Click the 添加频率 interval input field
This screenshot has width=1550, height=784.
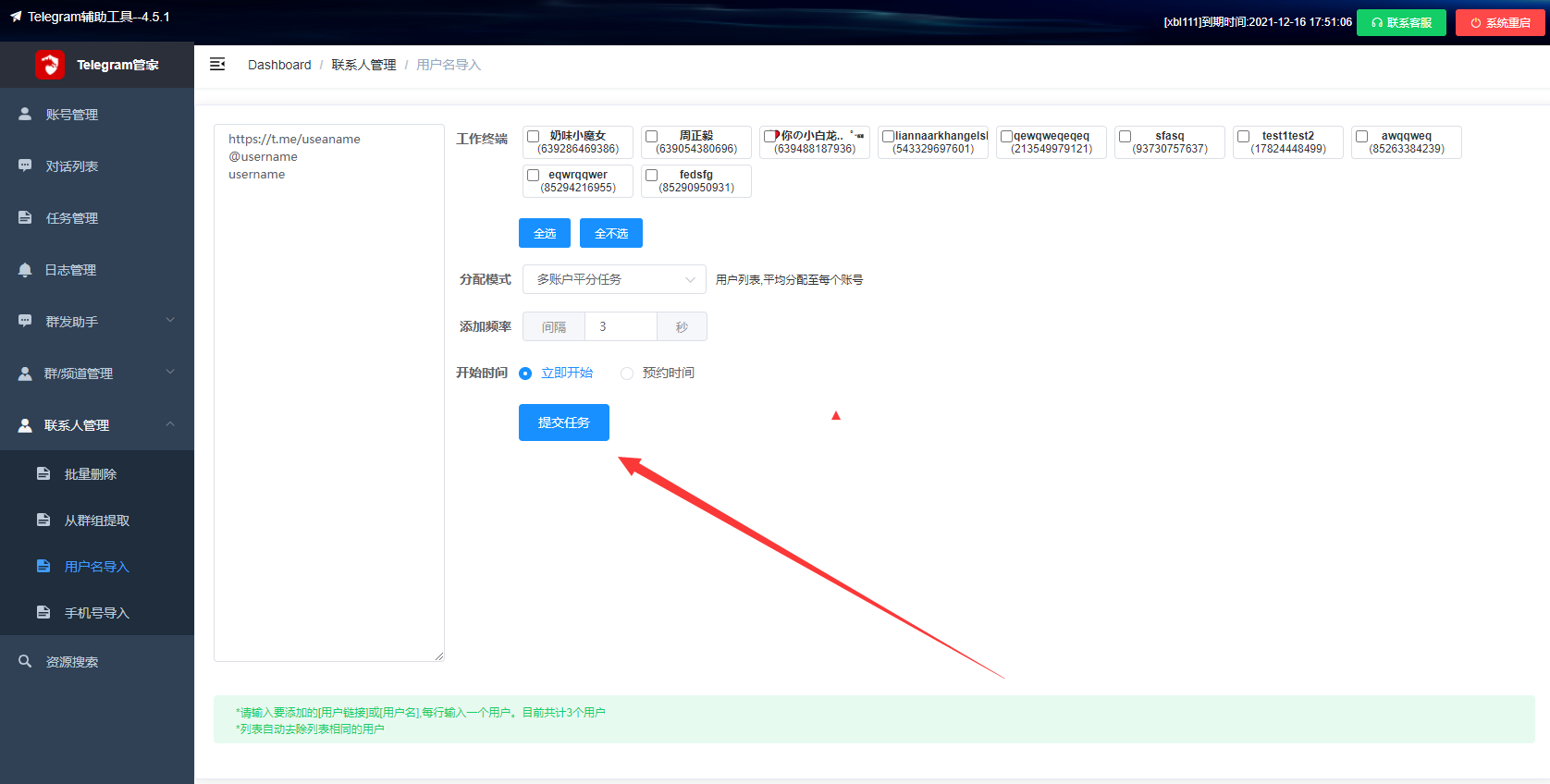coord(621,326)
